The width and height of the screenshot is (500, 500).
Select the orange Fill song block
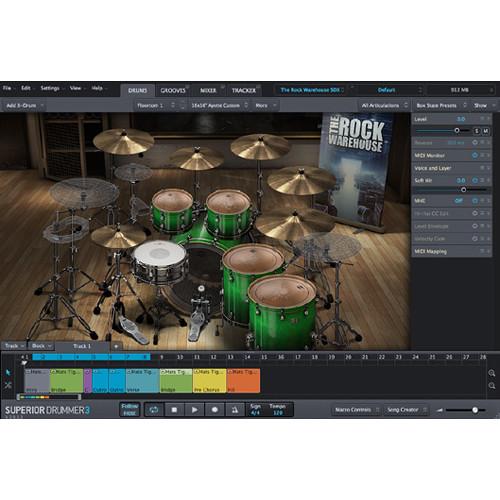coord(243,380)
